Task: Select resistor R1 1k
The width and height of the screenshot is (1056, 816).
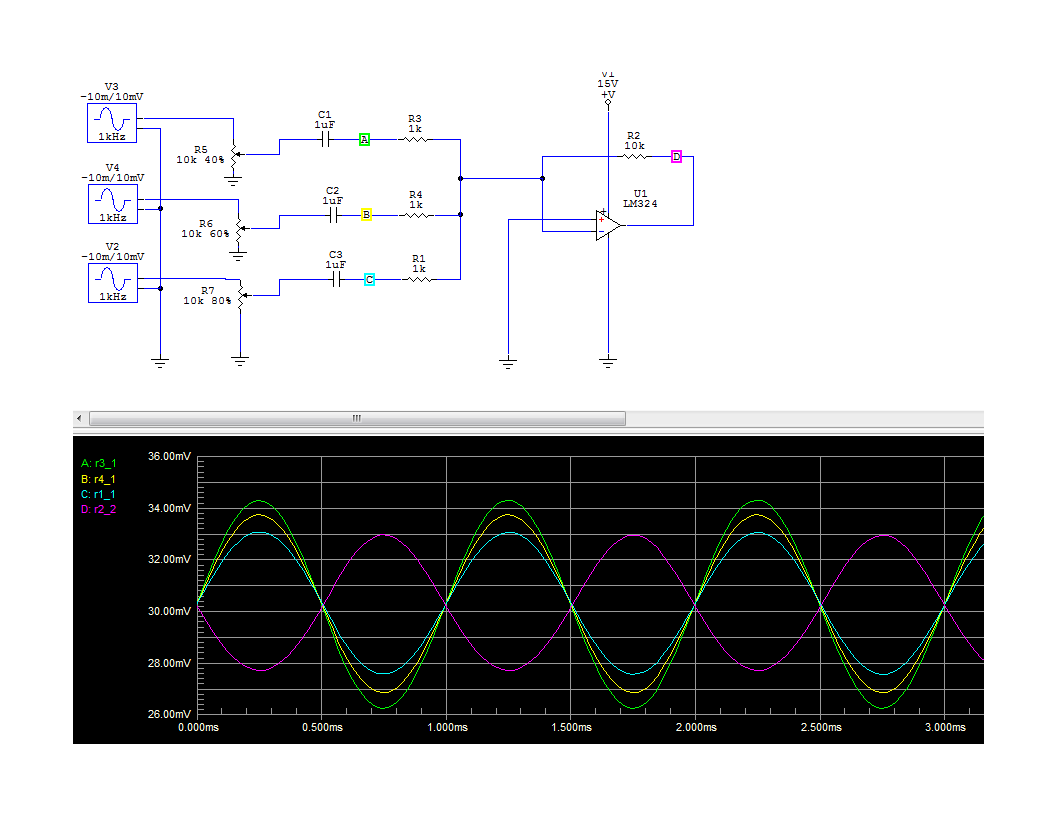Action: click(x=419, y=279)
